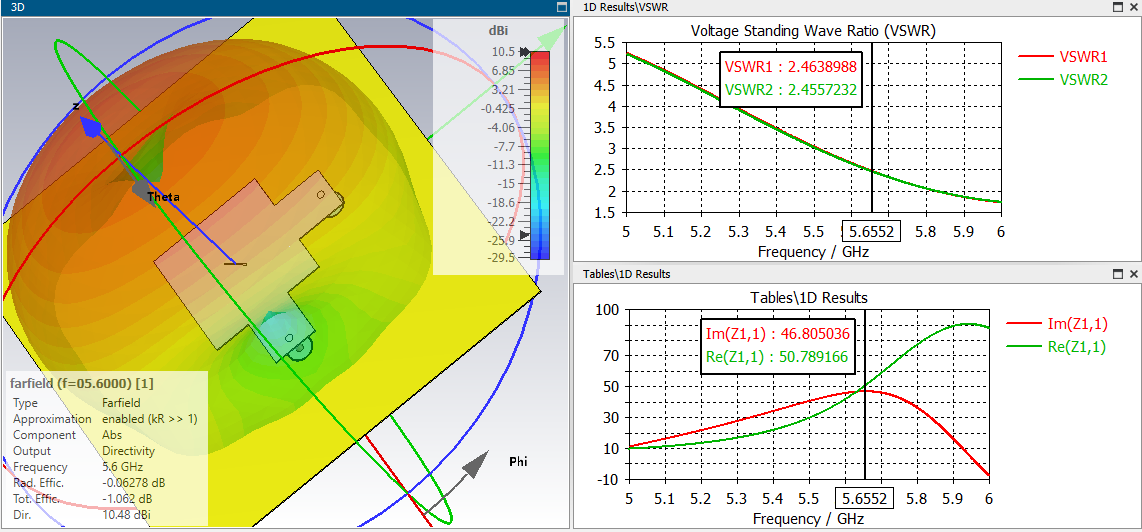Click the Im(Z1,1) : 46.805036 readout
The image size is (1142, 532).
tap(777, 333)
